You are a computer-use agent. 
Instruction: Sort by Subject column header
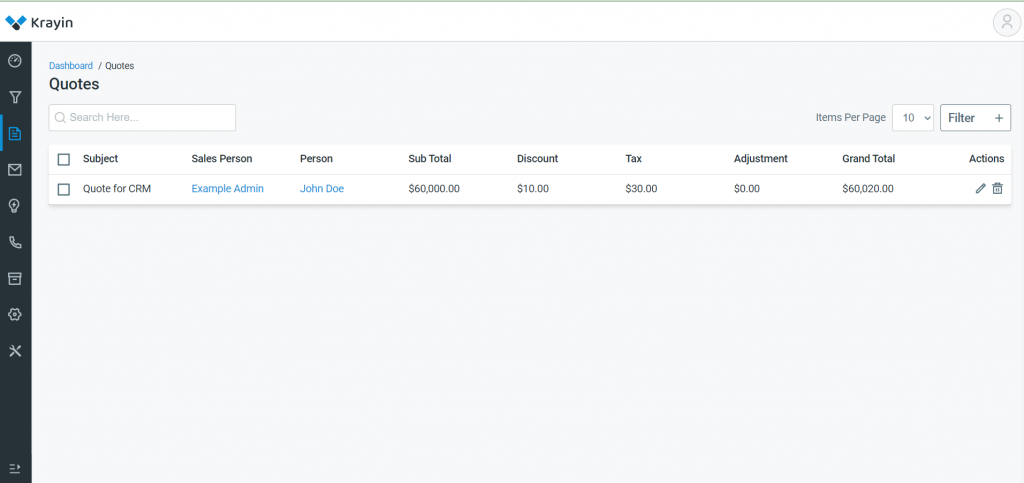pyautogui.click(x=101, y=159)
